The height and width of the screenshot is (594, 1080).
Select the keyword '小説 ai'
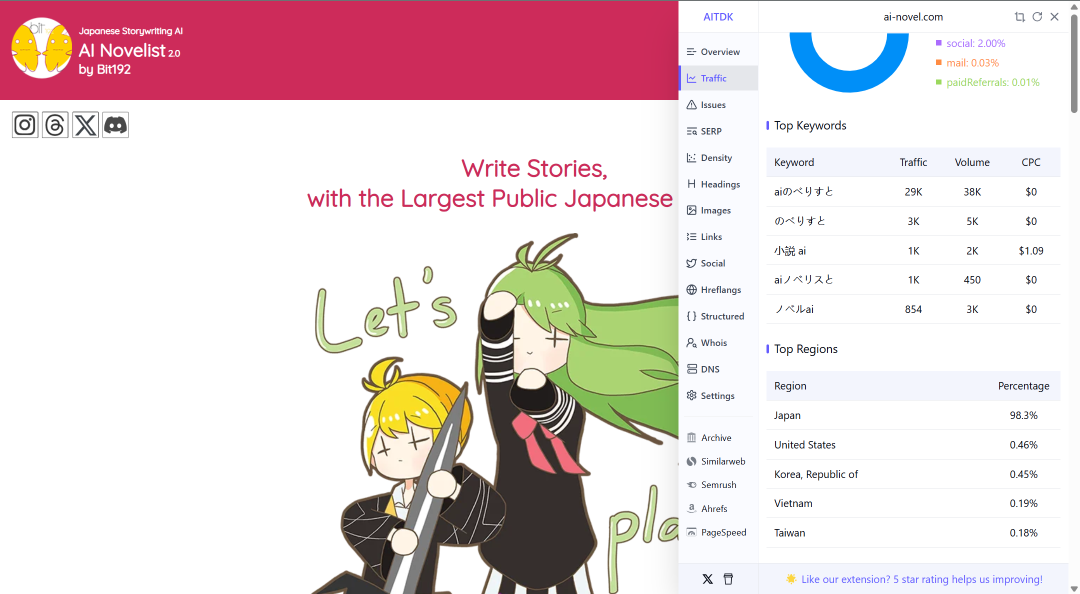pyautogui.click(x=790, y=251)
